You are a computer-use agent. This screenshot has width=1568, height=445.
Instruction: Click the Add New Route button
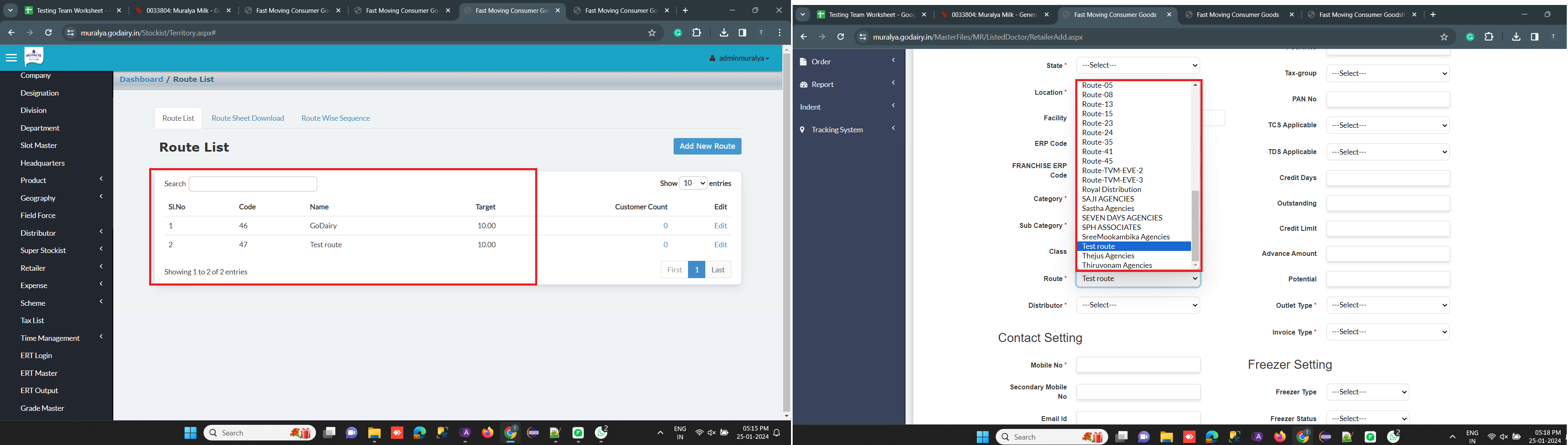click(707, 146)
